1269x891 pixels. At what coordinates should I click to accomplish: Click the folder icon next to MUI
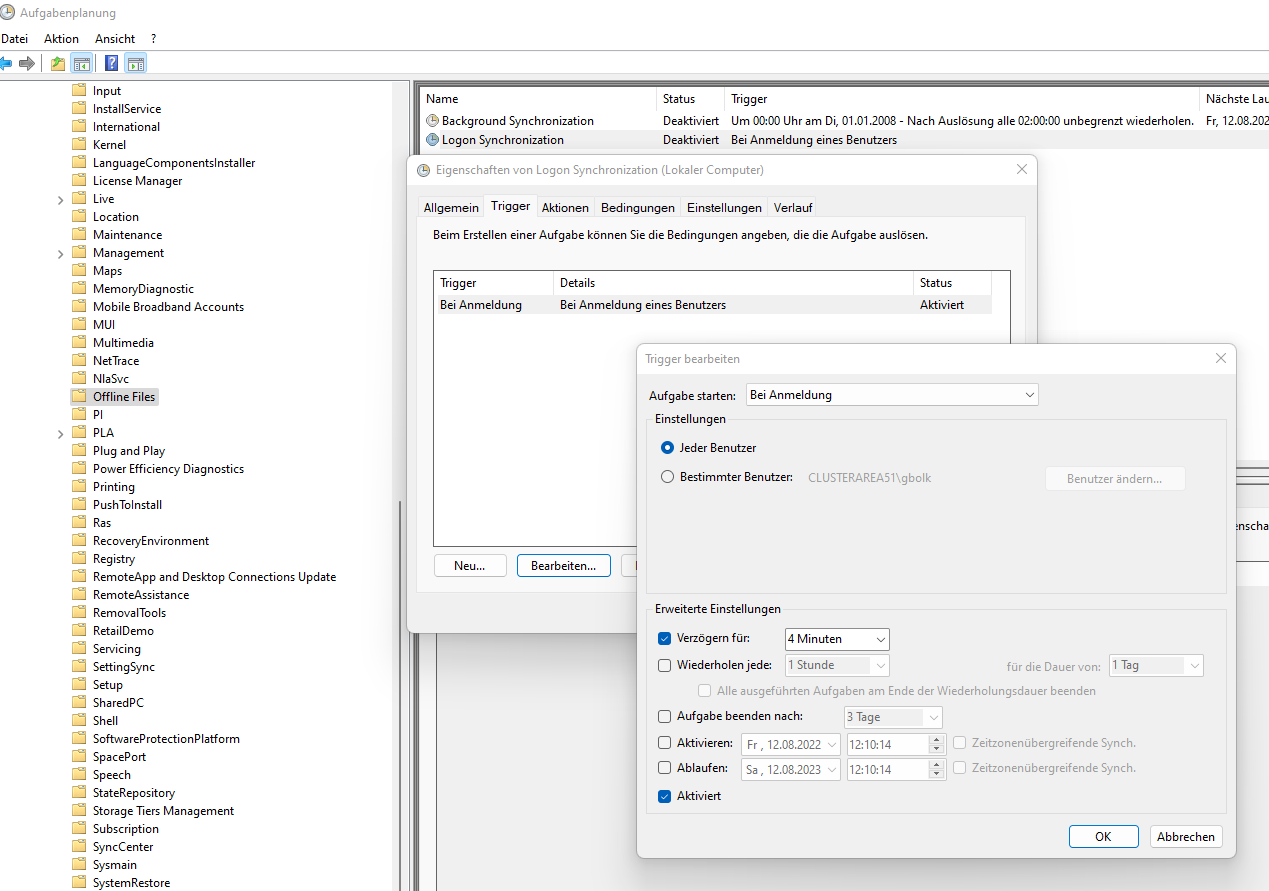click(x=79, y=325)
